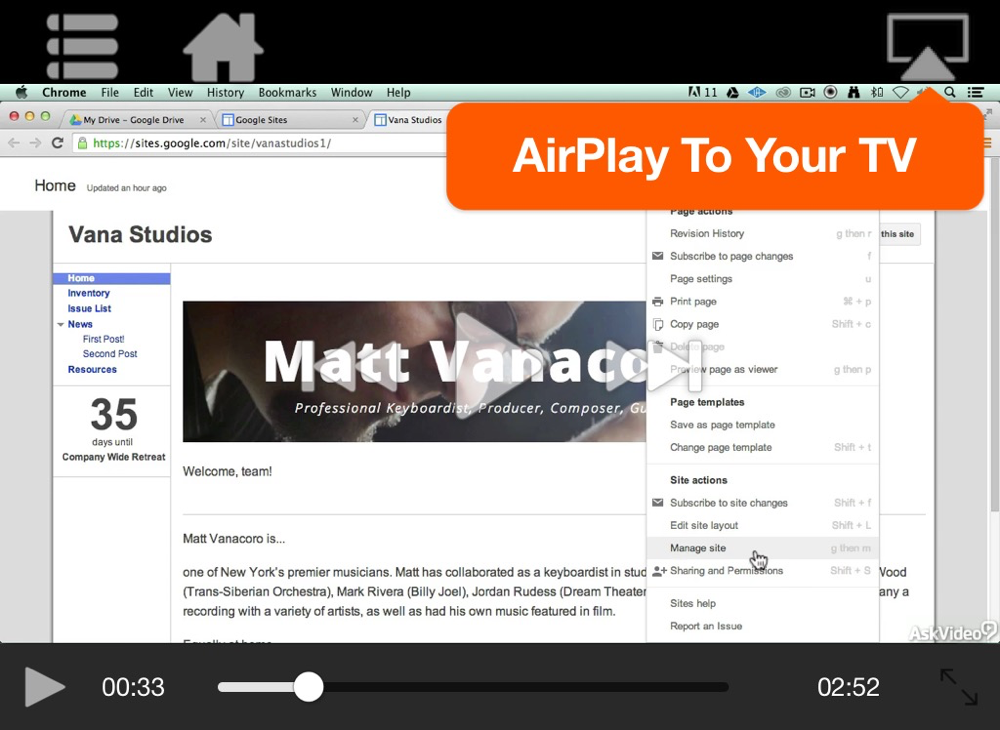Select Sites help menu item
Screen dimensions: 1000x730
coord(763,603)
